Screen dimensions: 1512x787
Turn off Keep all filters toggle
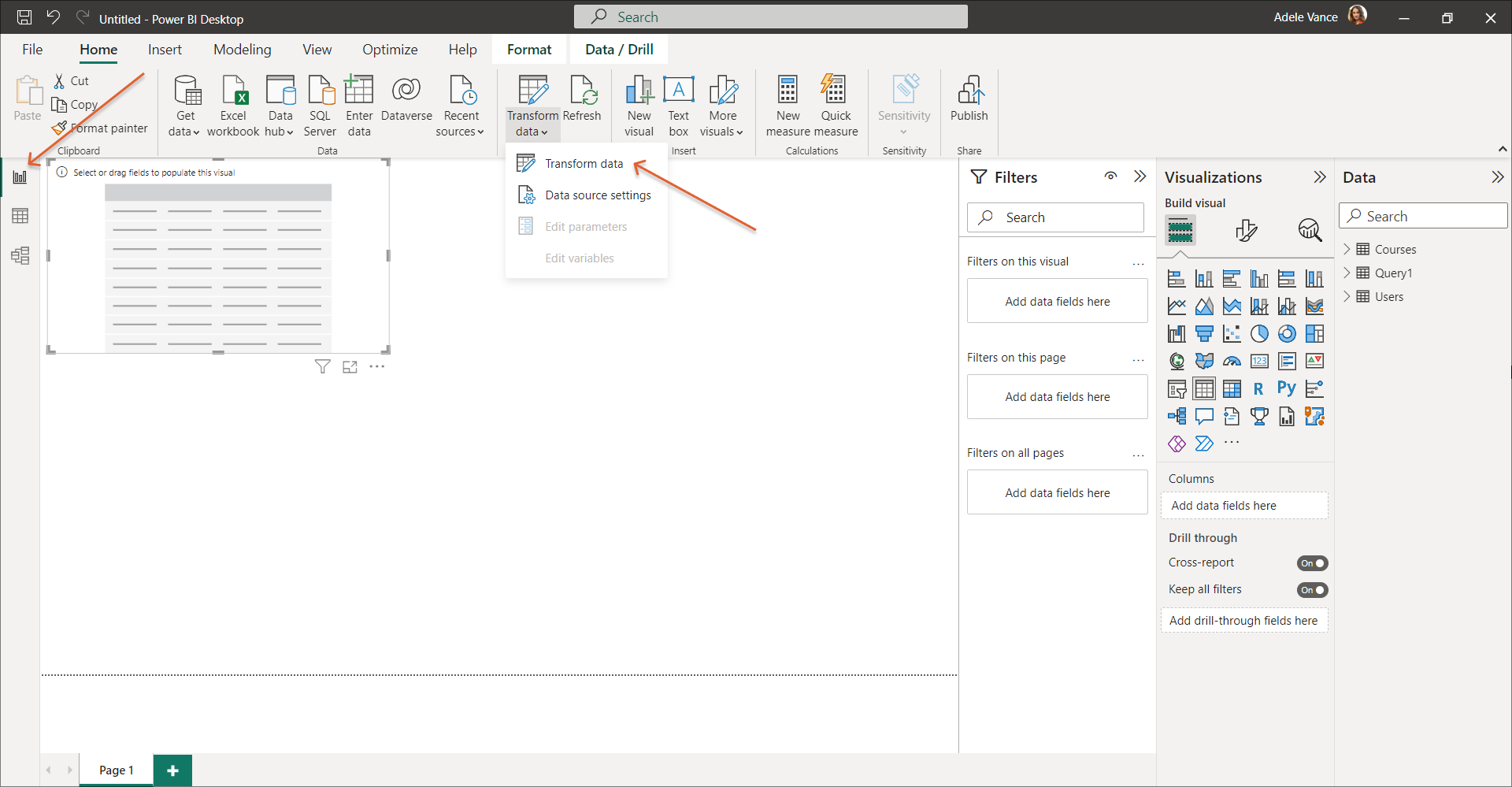tap(1312, 590)
